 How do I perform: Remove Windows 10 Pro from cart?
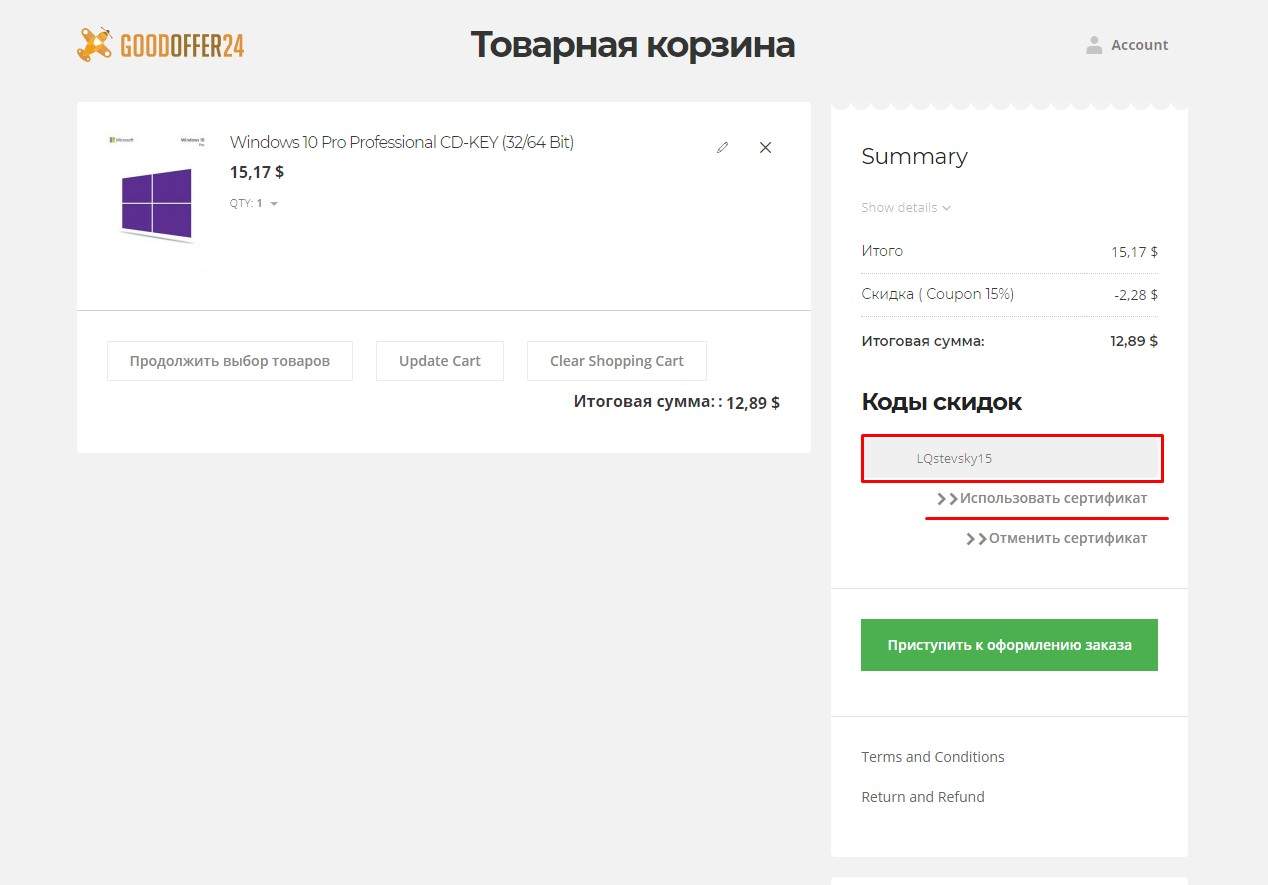[x=765, y=148]
